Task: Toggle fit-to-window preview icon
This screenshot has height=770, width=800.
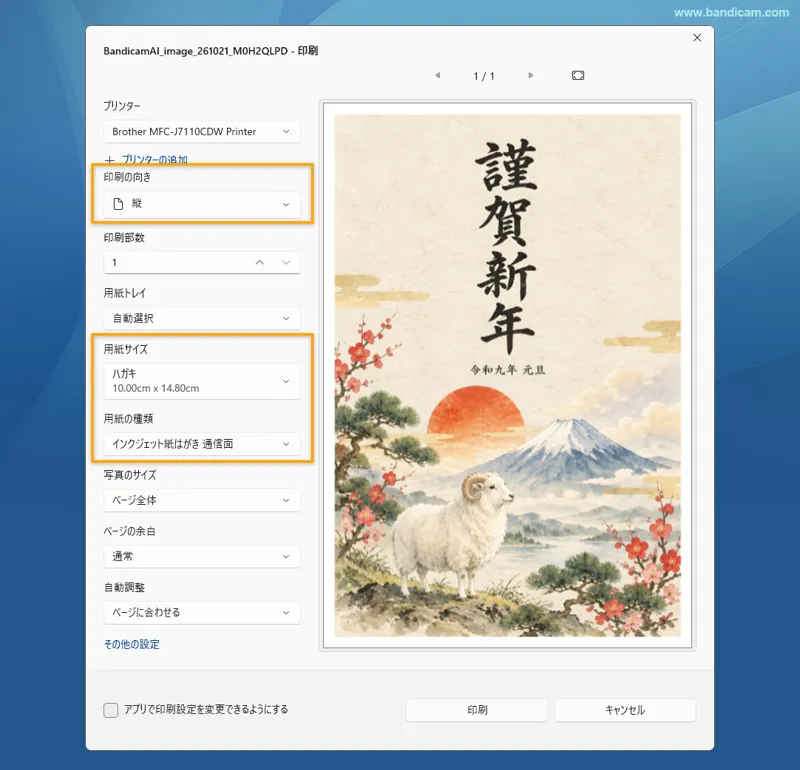Action: (x=578, y=76)
